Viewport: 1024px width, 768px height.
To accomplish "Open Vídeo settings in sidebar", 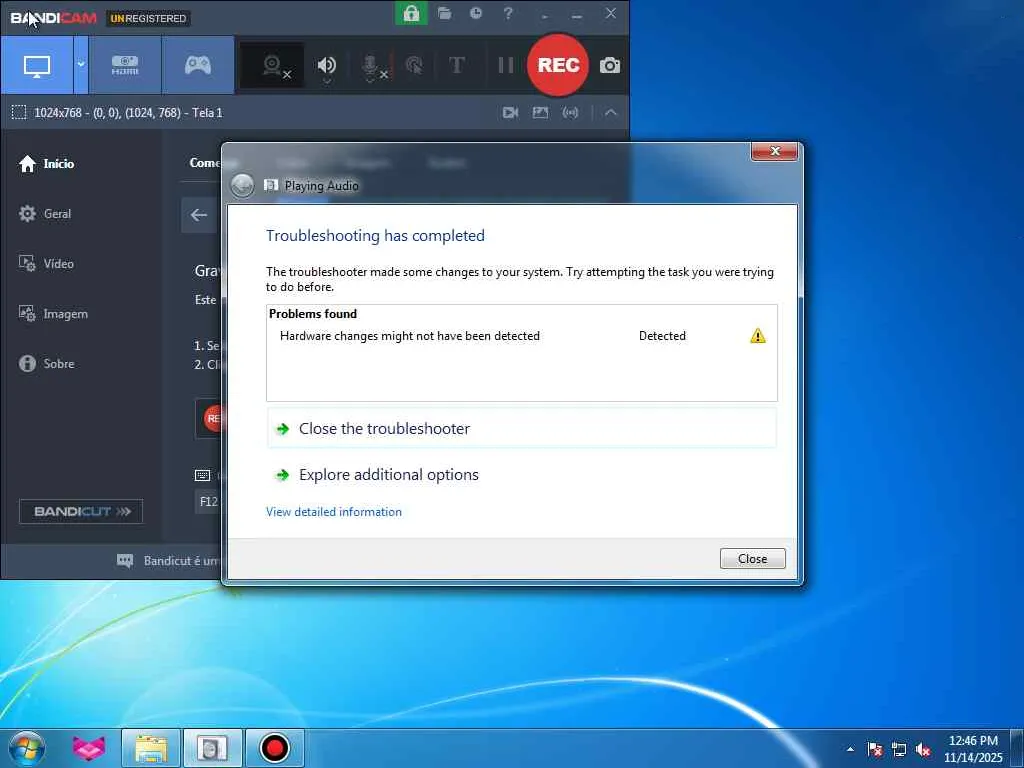I will 46,264.
